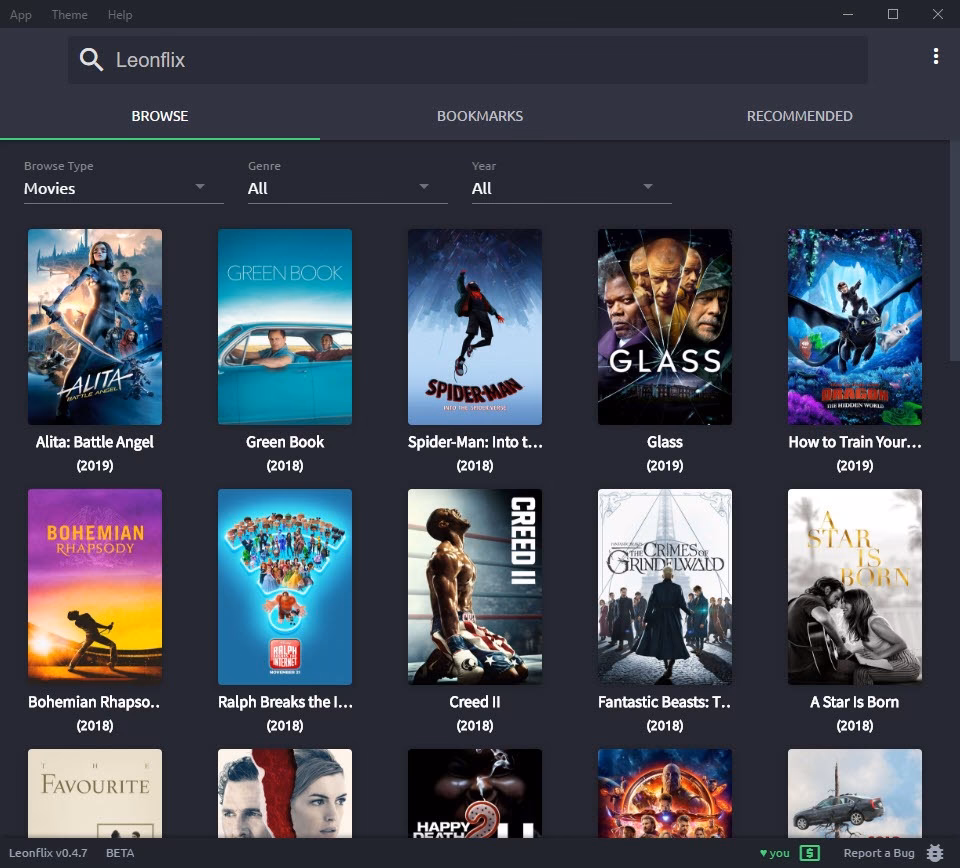Expand the Genre dropdown
This screenshot has width=960, height=868.
click(x=346, y=188)
